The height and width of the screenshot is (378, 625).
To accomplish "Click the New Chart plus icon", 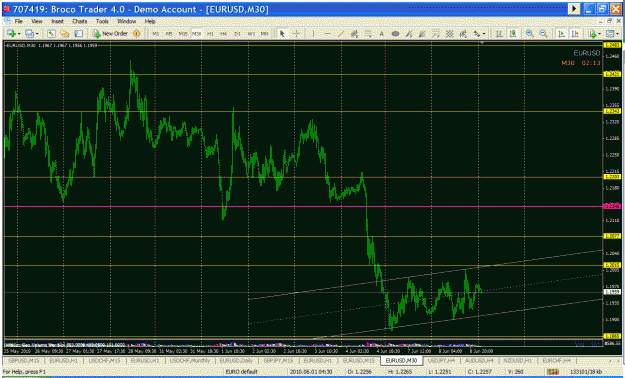I will 11,34.
